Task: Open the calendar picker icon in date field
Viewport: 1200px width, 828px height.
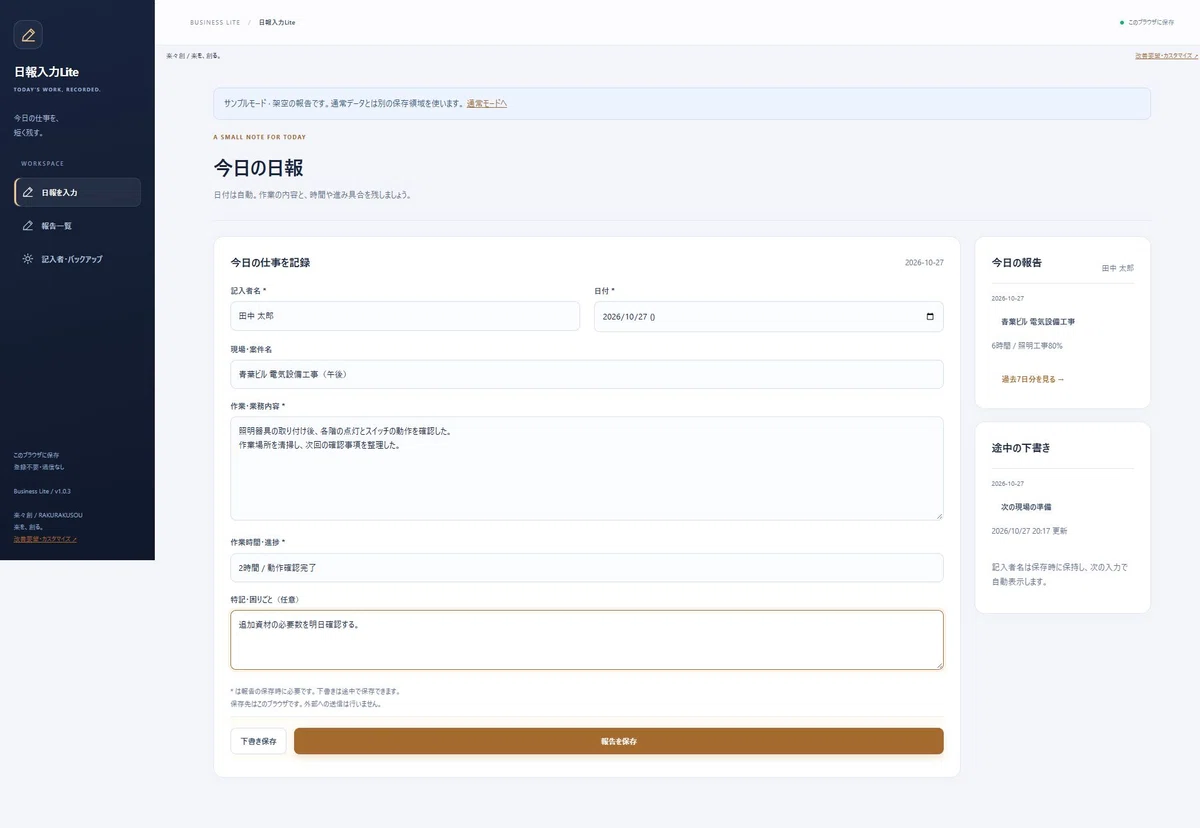Action: pos(930,316)
